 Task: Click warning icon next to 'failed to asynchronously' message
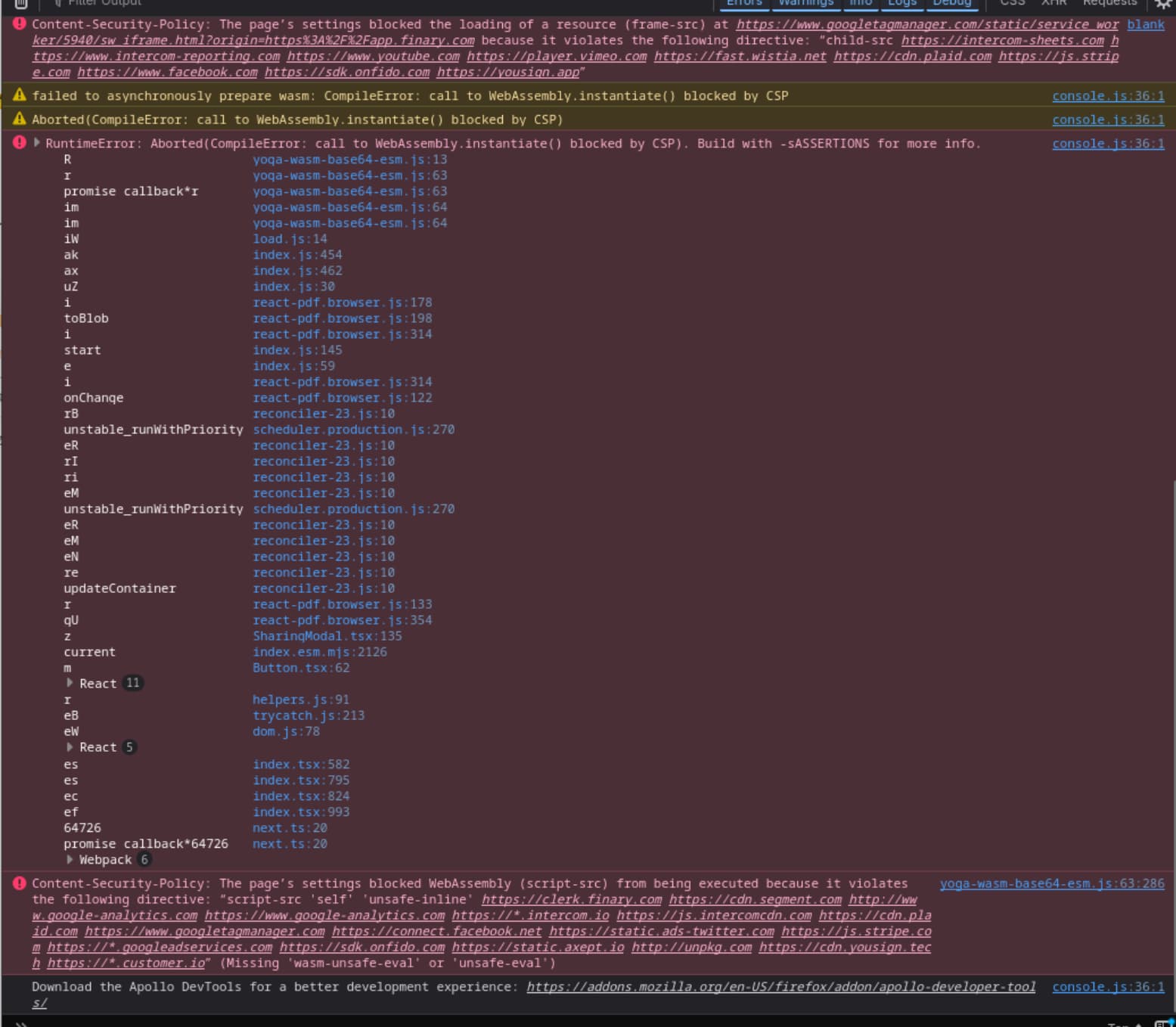[20, 95]
